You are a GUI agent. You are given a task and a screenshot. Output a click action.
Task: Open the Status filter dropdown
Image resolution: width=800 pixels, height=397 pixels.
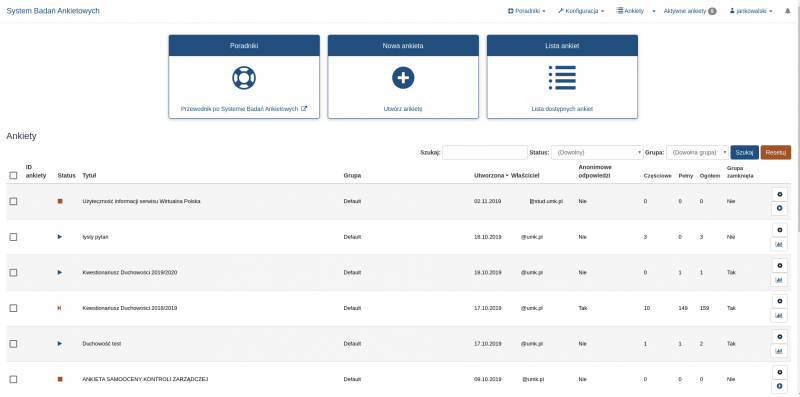pos(597,152)
